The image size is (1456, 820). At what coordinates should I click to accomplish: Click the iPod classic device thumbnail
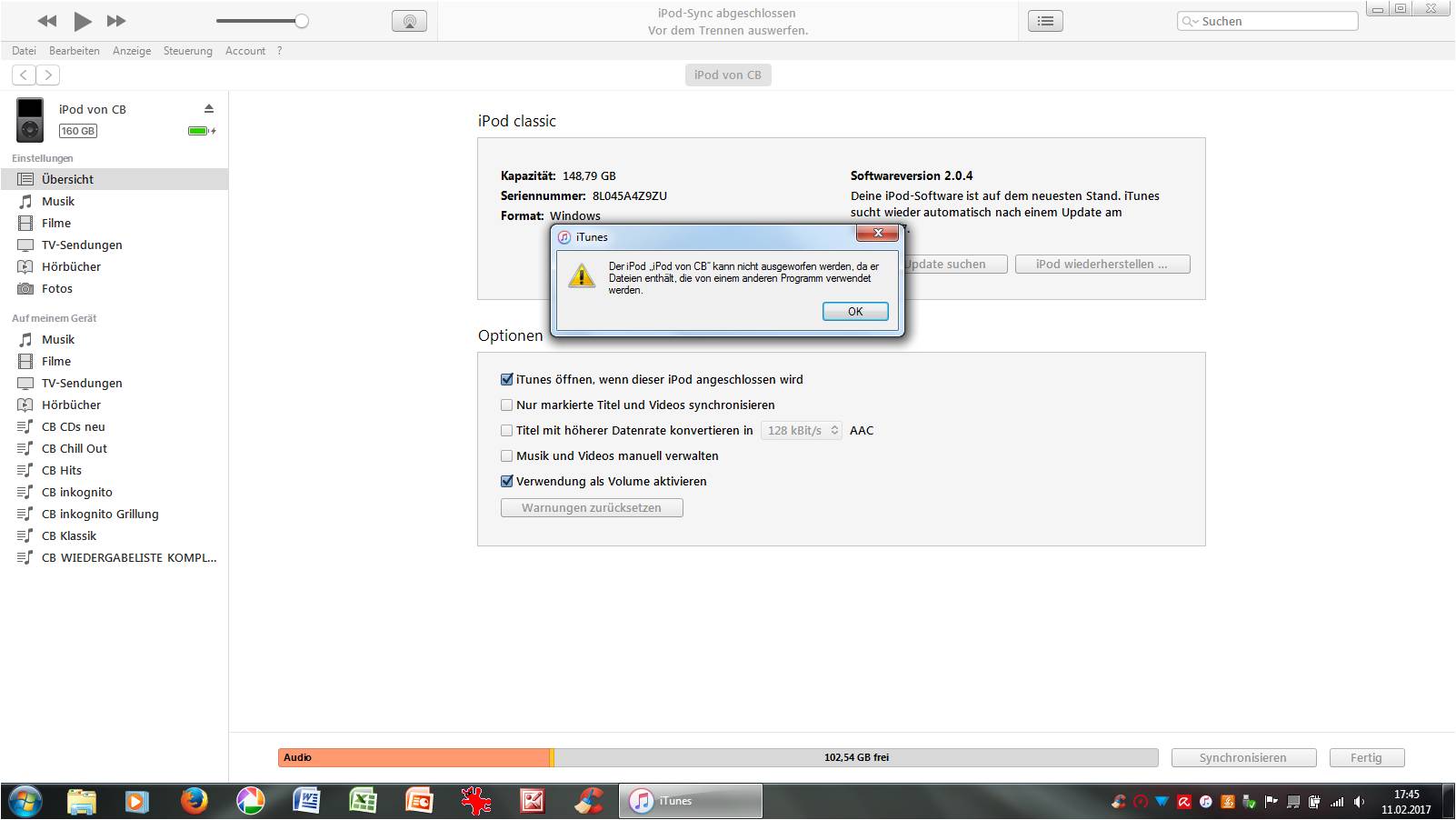coord(30,120)
